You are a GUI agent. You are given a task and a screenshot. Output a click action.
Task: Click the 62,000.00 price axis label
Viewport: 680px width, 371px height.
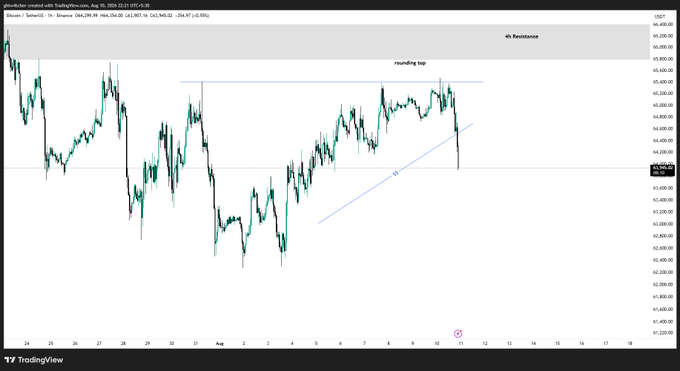[663, 284]
